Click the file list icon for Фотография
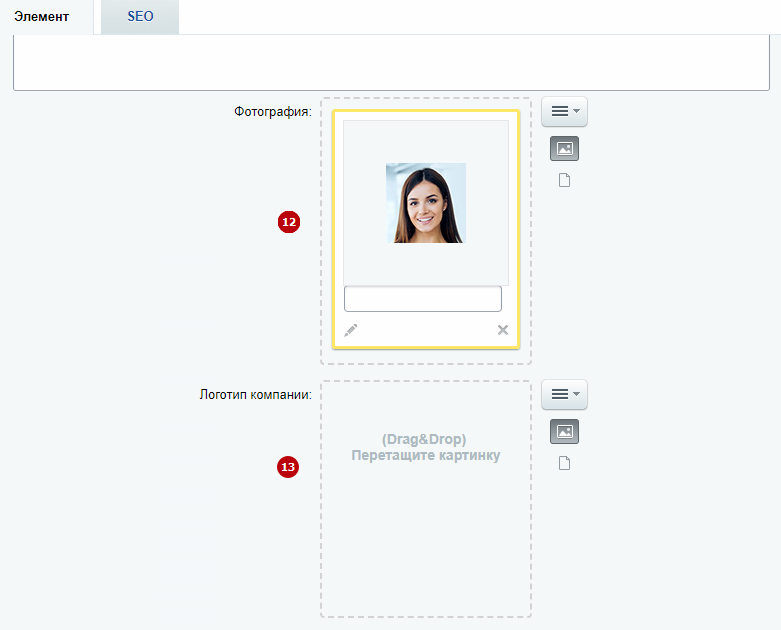The width and height of the screenshot is (781, 630). click(564, 180)
